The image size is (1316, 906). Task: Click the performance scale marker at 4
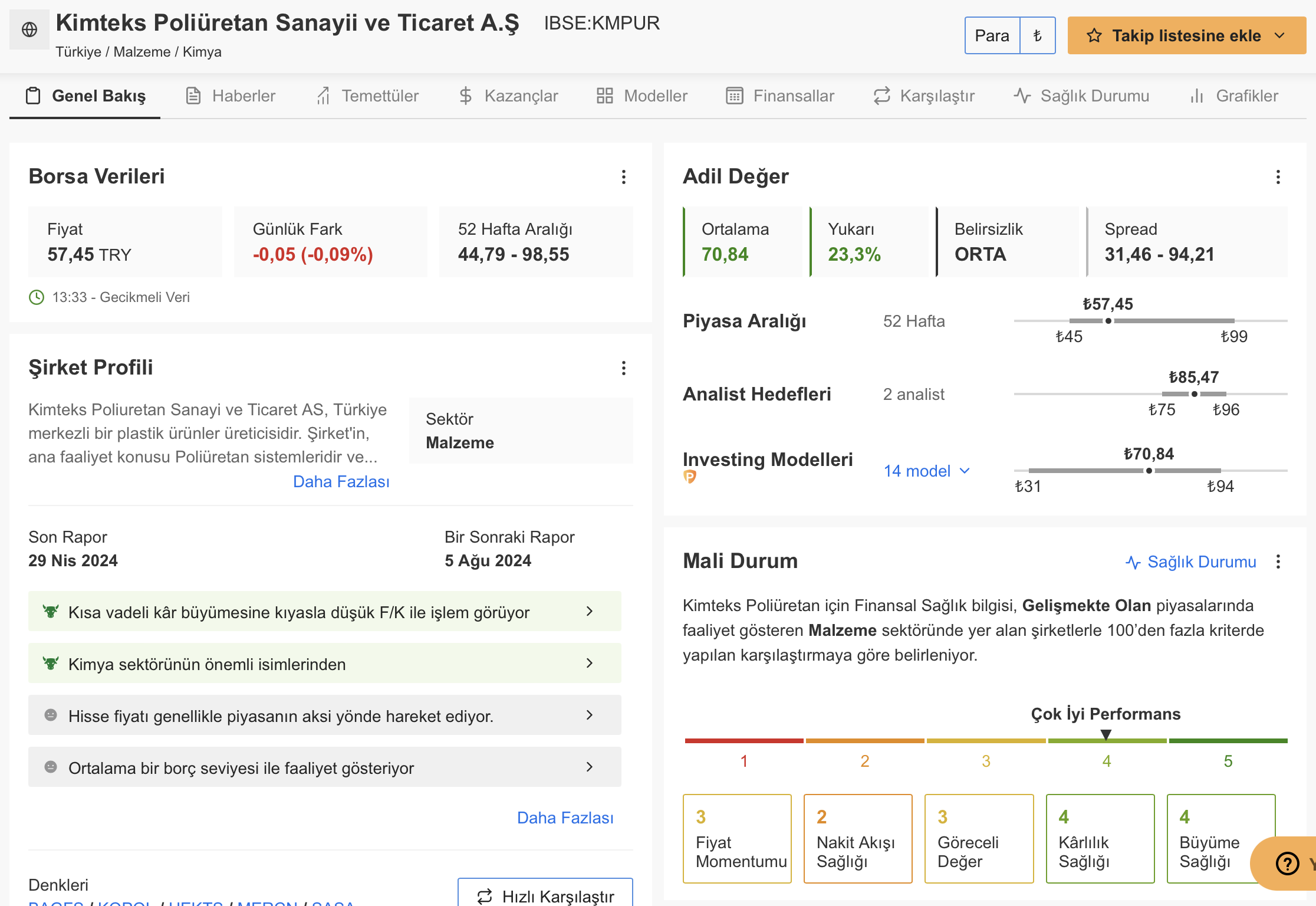pyautogui.click(x=1106, y=734)
